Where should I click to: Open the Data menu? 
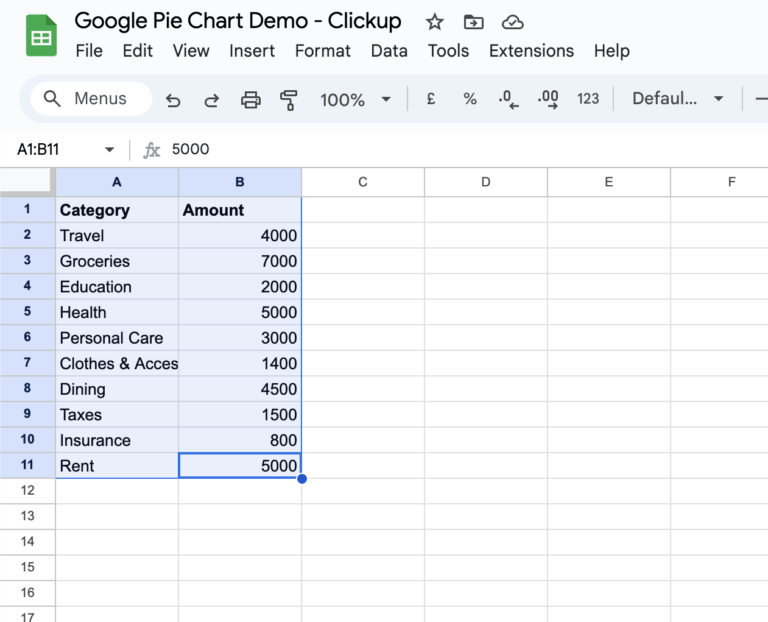pyautogui.click(x=389, y=51)
